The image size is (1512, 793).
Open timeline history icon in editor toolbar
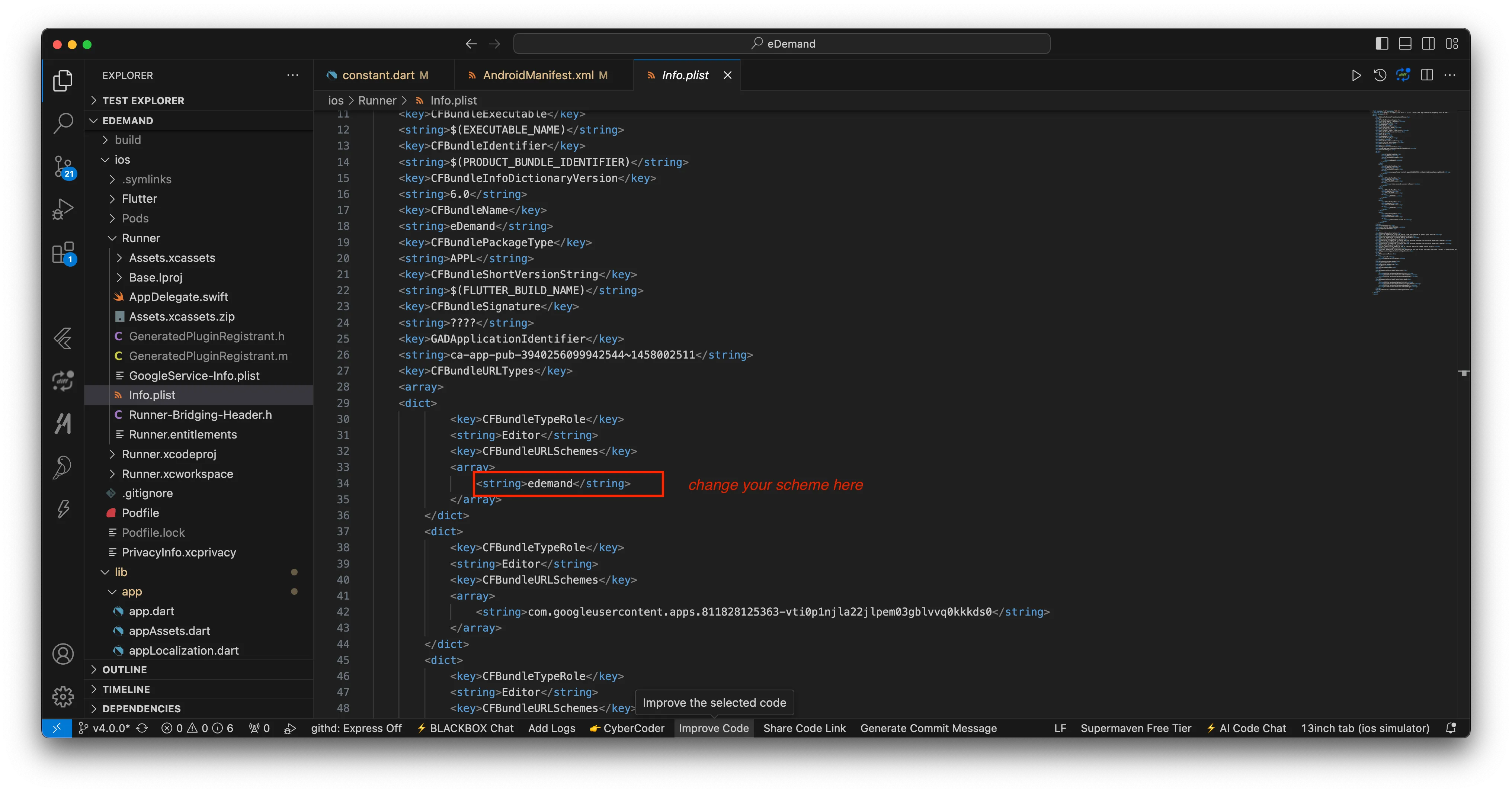pyautogui.click(x=1380, y=75)
